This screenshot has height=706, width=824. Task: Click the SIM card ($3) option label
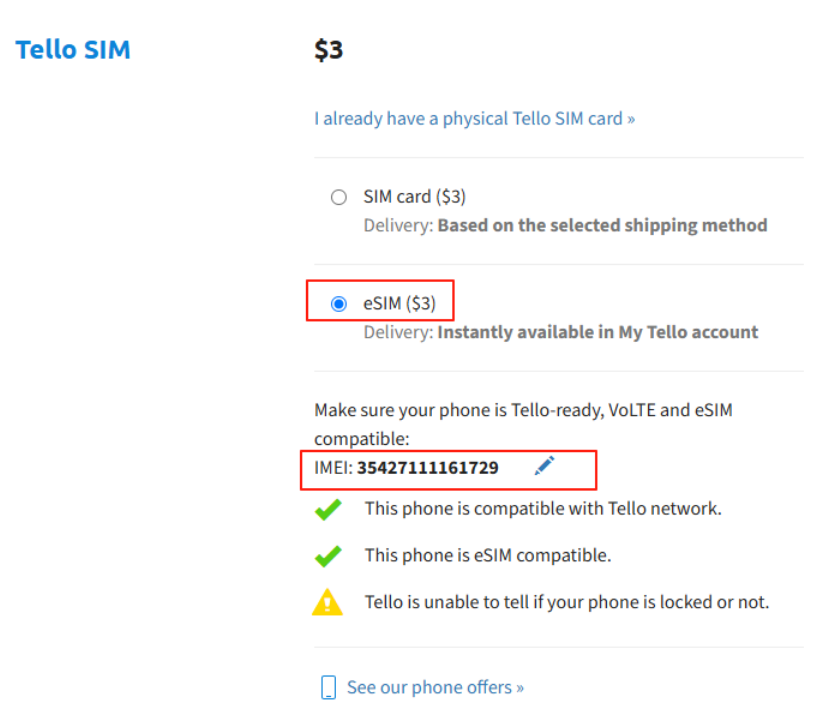pos(415,197)
